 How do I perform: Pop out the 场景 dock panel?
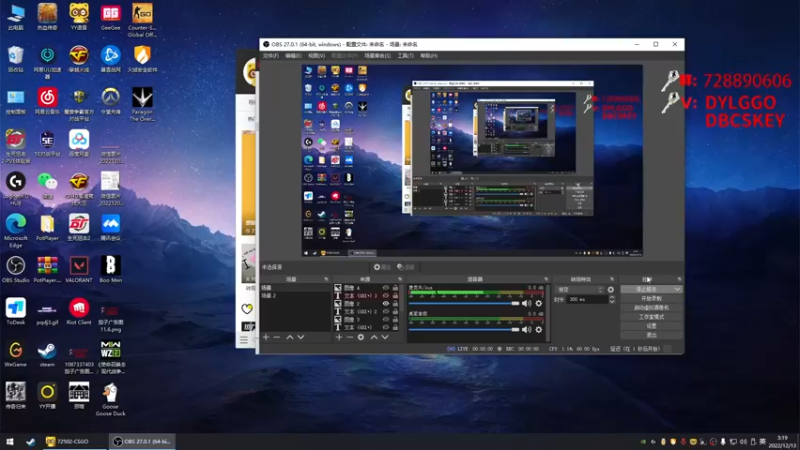[x=327, y=279]
